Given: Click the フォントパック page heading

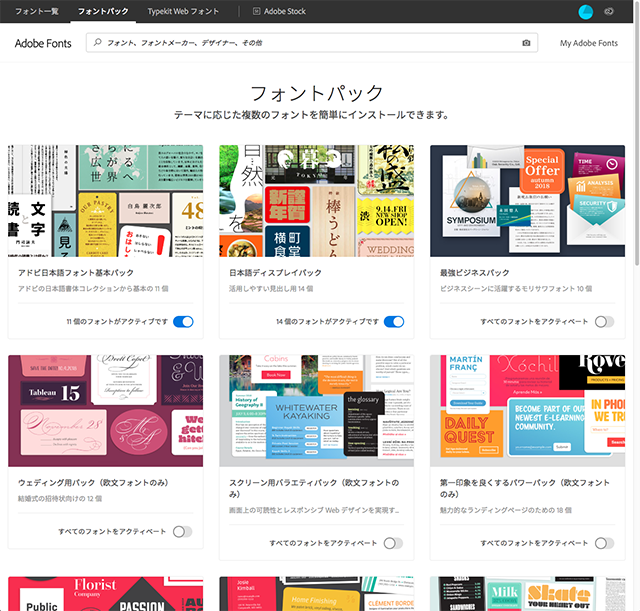Looking at the screenshot, I should [317, 93].
